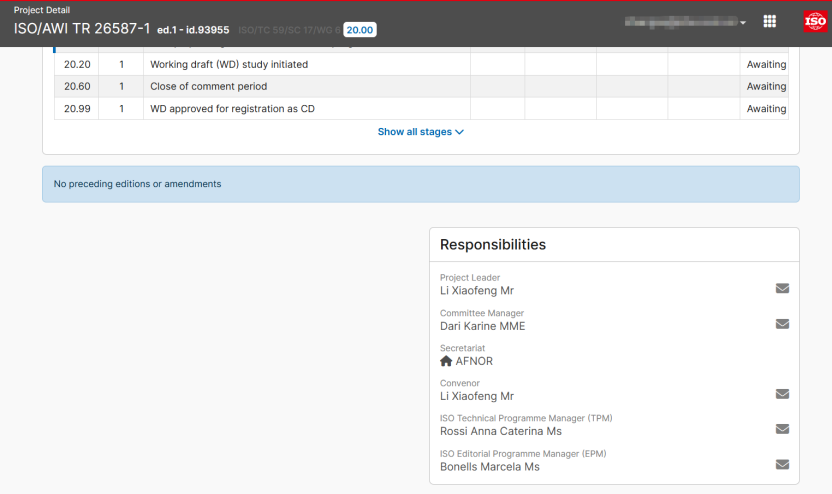Click mail icon for Rossi Anna Caterina

coord(782,429)
